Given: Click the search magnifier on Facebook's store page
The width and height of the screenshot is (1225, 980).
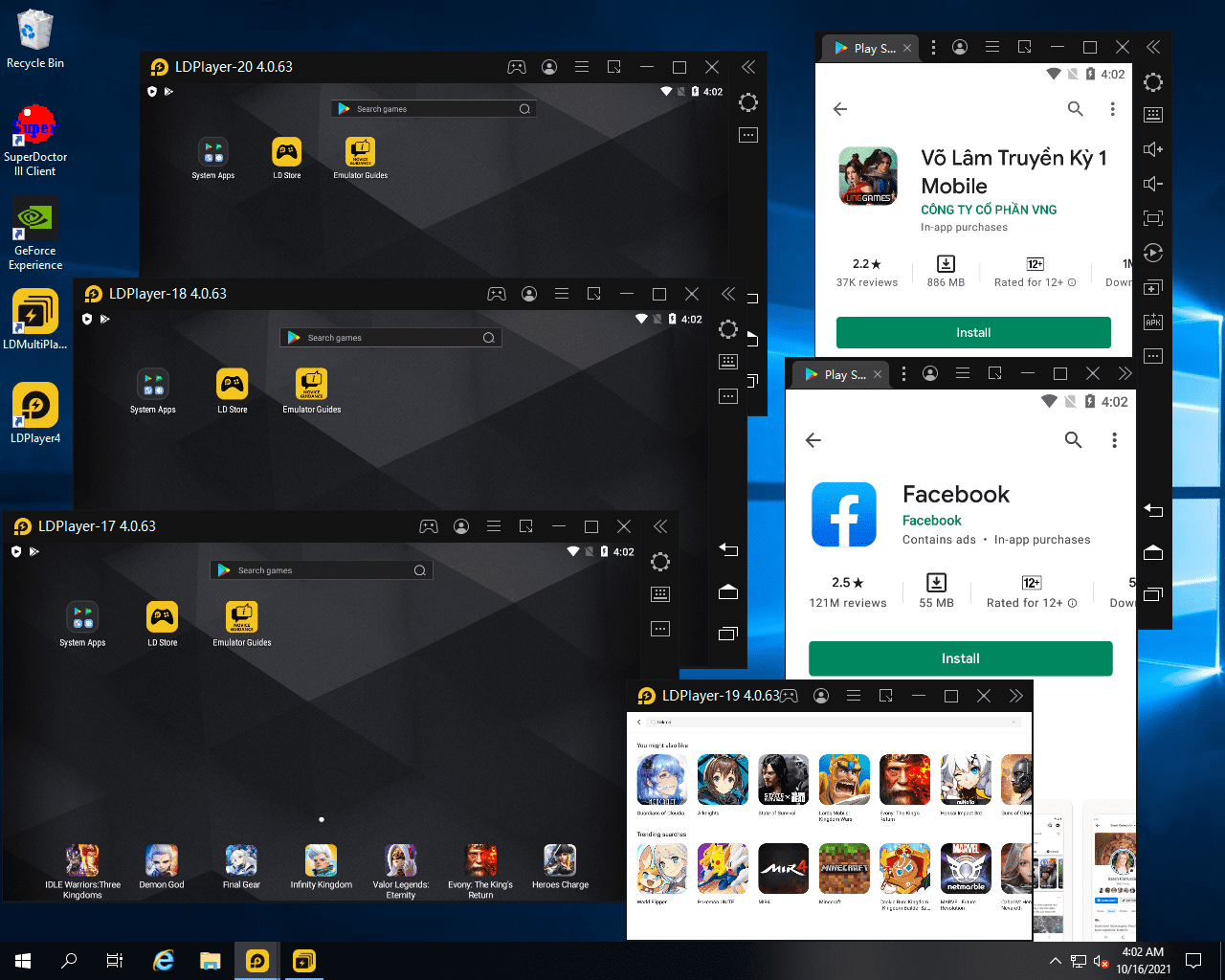Looking at the screenshot, I should [x=1074, y=440].
